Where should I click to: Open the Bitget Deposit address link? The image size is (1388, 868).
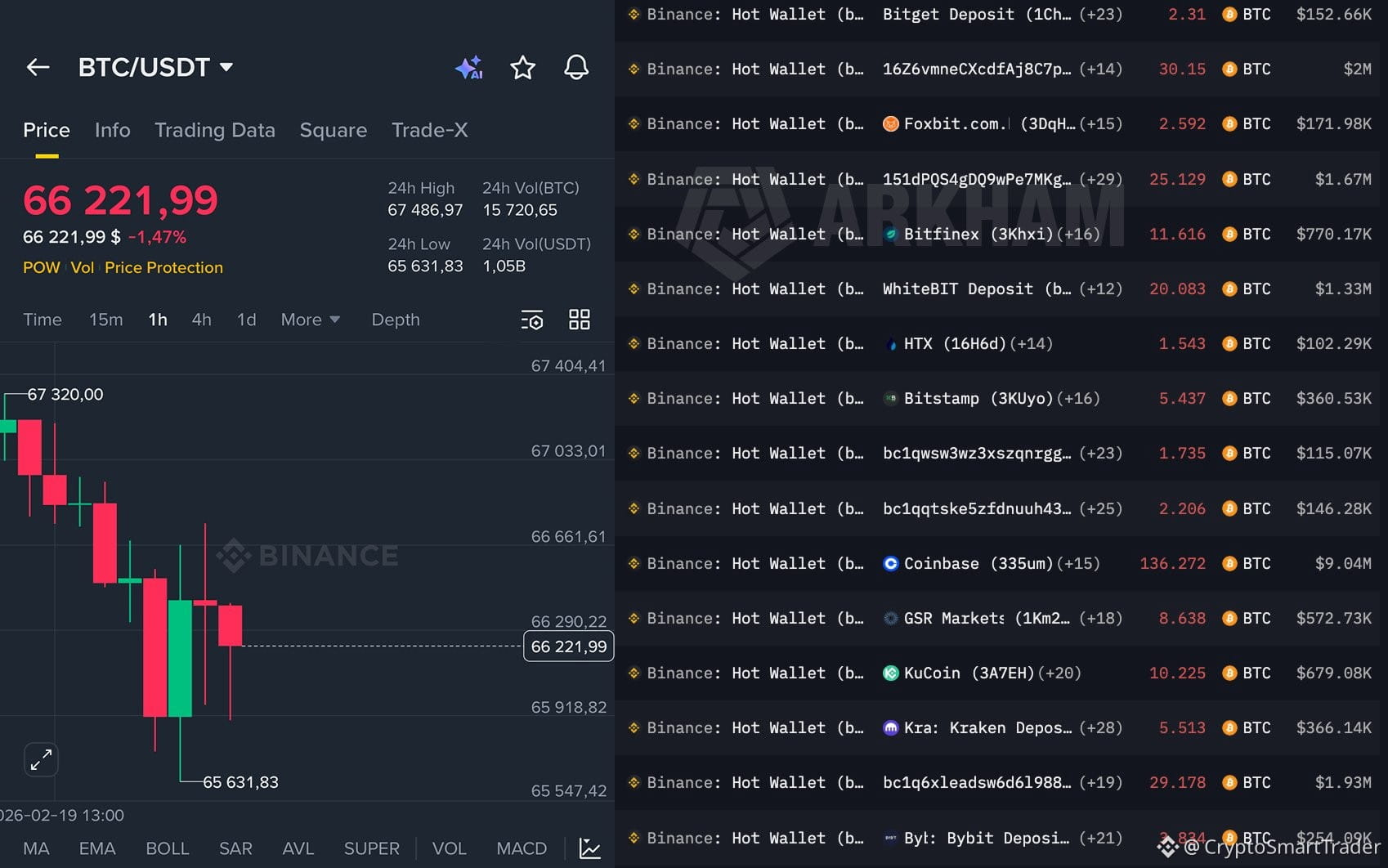(977, 14)
